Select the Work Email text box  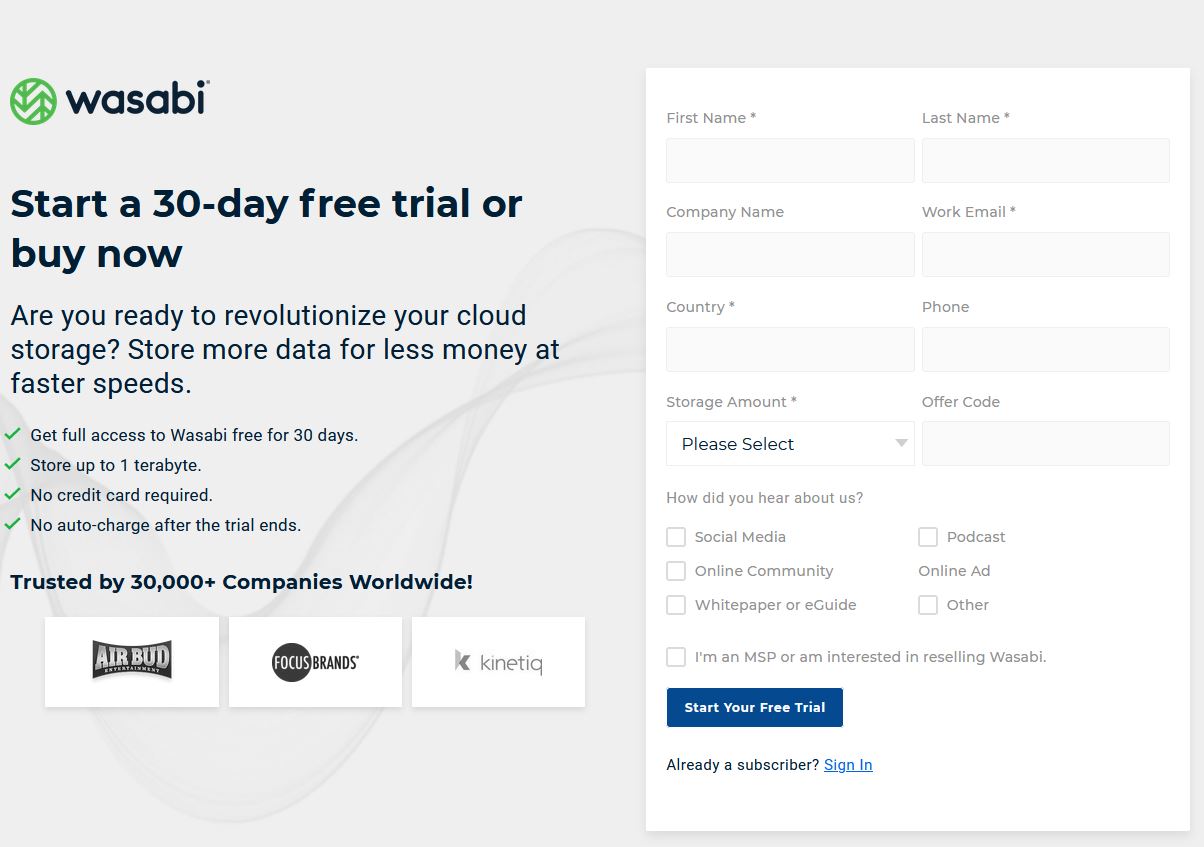1045,255
